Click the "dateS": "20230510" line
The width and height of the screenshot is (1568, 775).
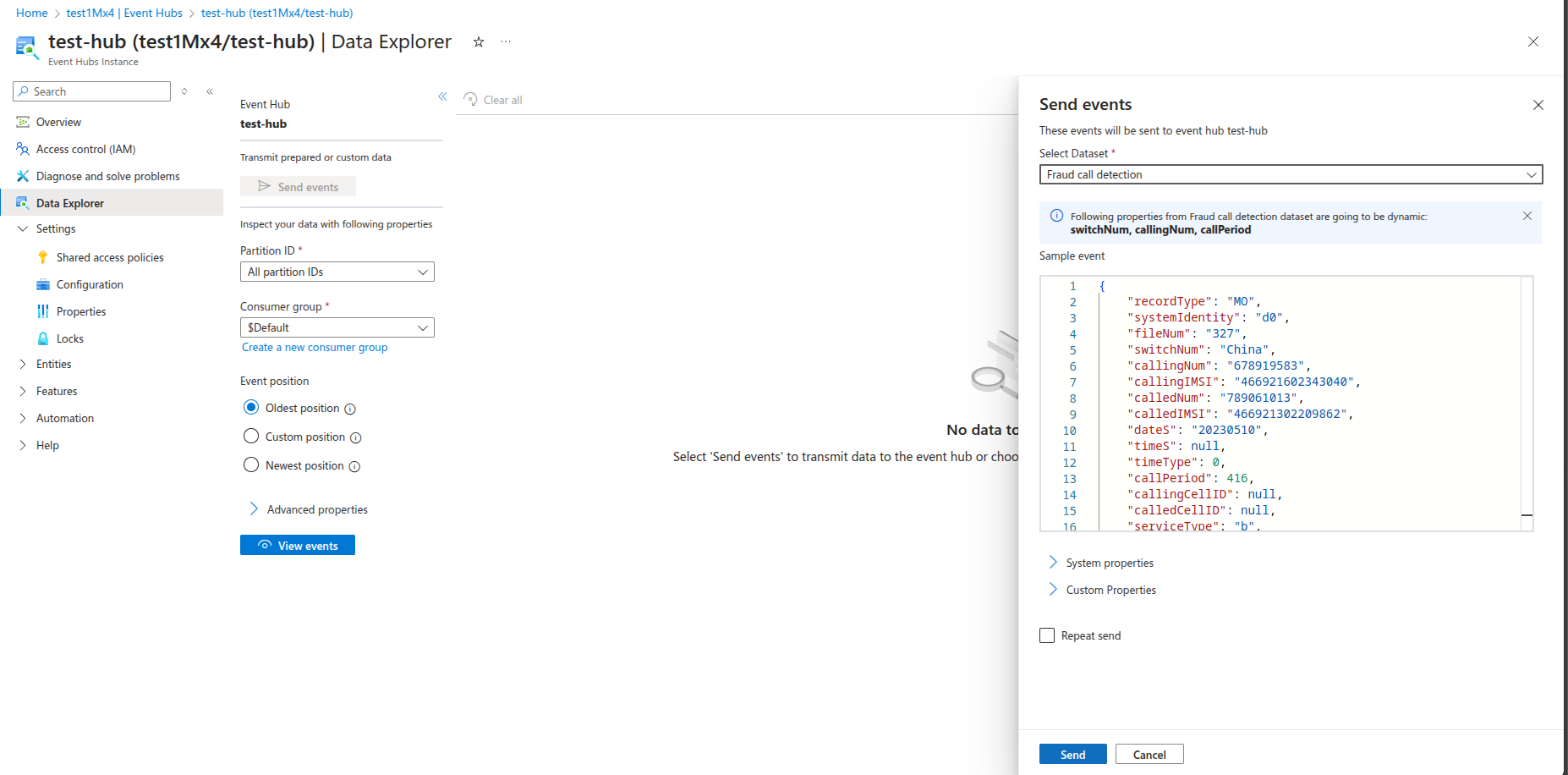(x=1198, y=430)
